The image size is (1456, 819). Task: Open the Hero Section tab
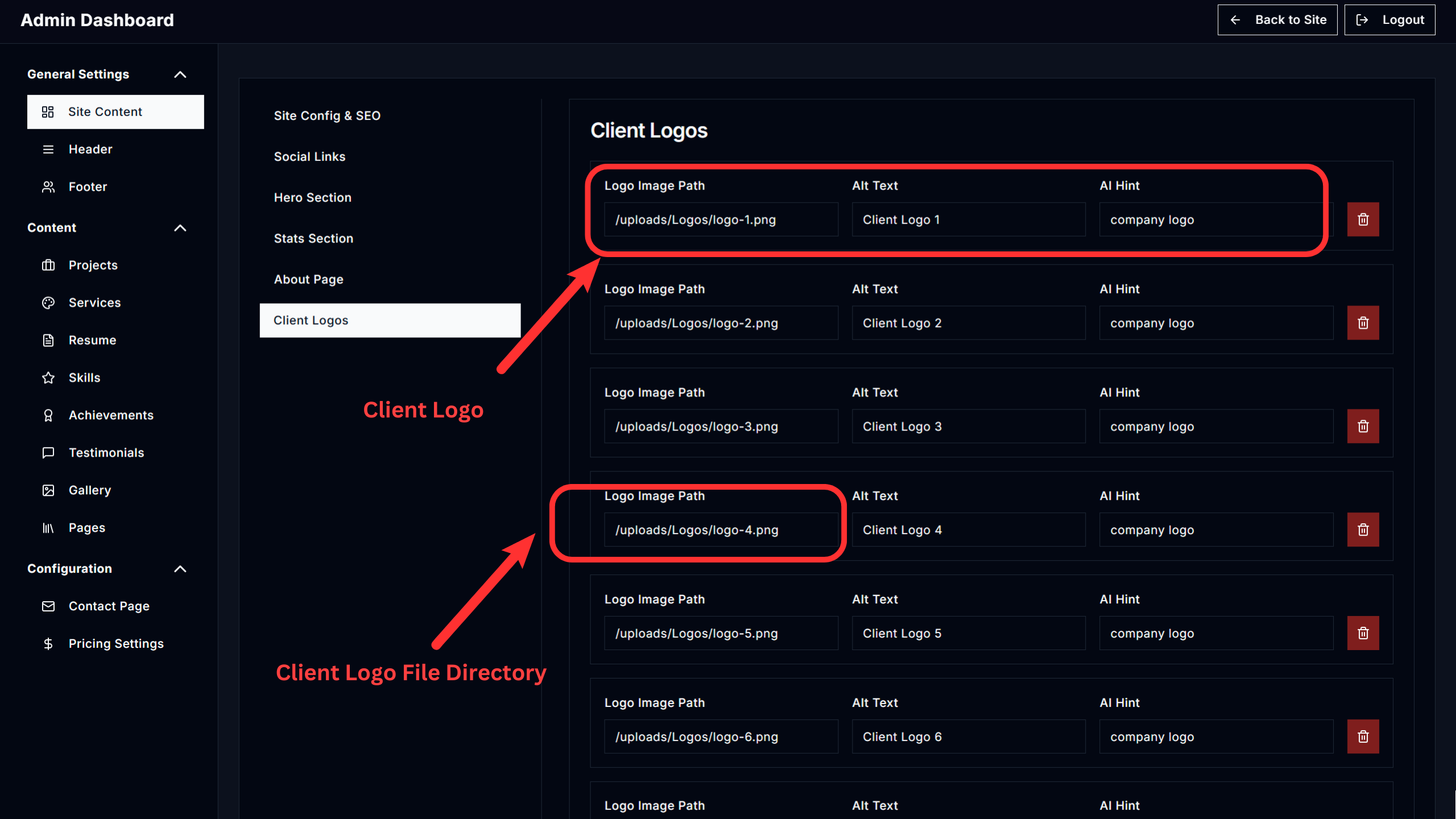pos(312,197)
